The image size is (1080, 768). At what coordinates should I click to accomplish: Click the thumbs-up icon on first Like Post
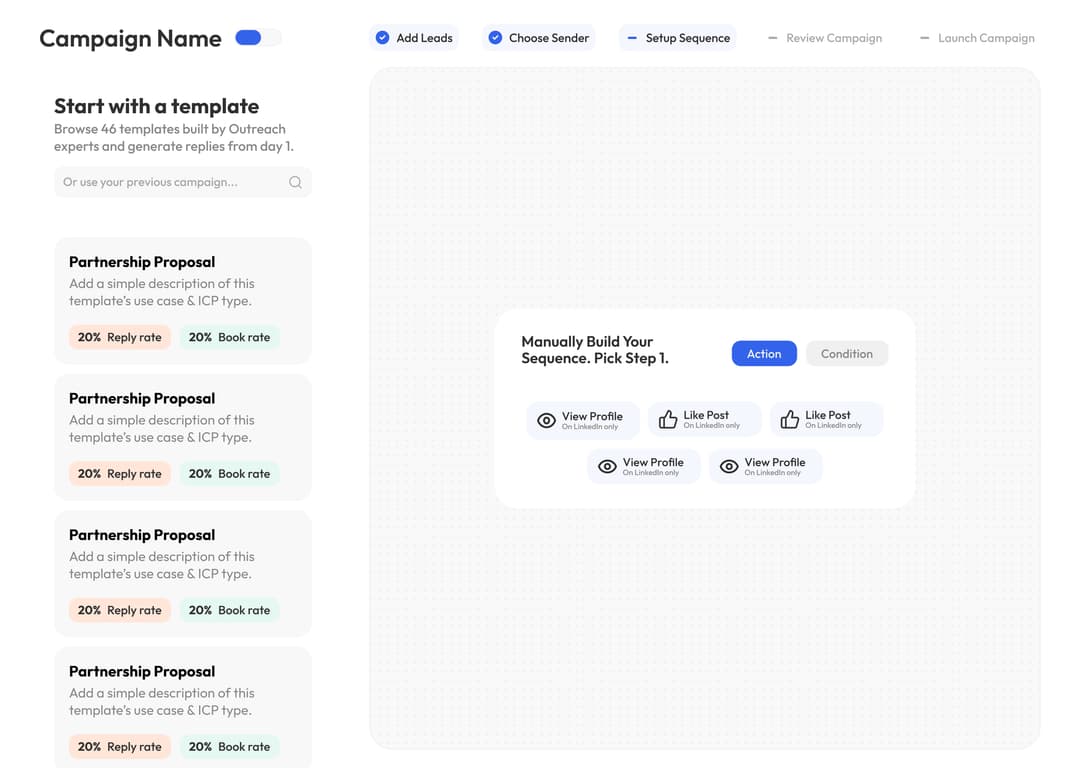pyautogui.click(x=668, y=420)
